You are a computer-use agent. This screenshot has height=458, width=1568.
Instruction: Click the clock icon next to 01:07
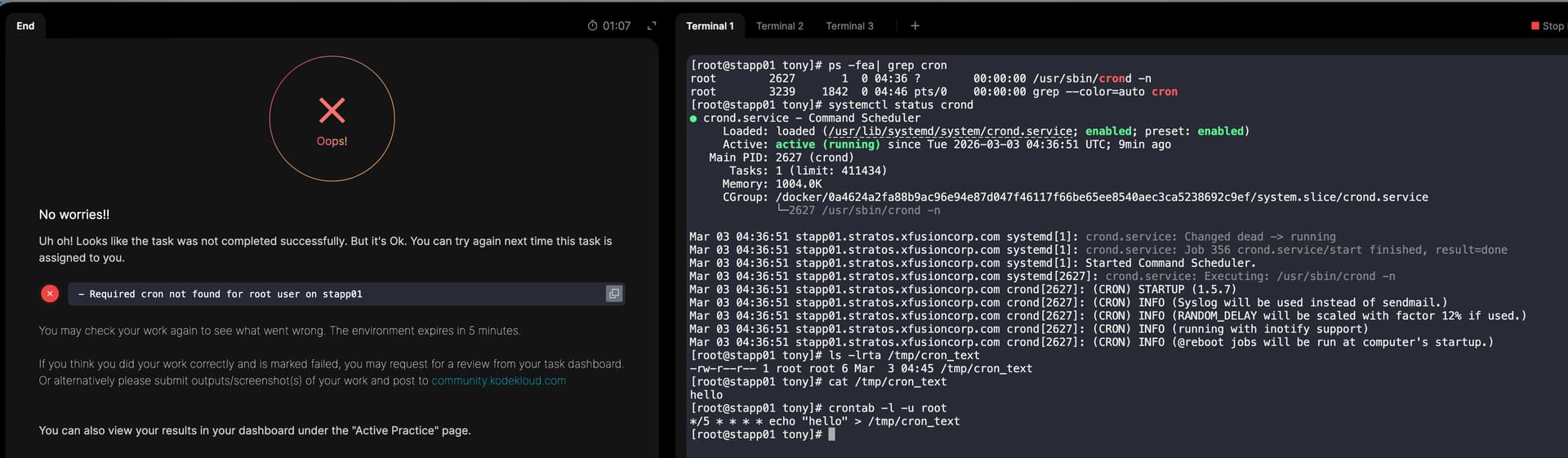coord(593,26)
